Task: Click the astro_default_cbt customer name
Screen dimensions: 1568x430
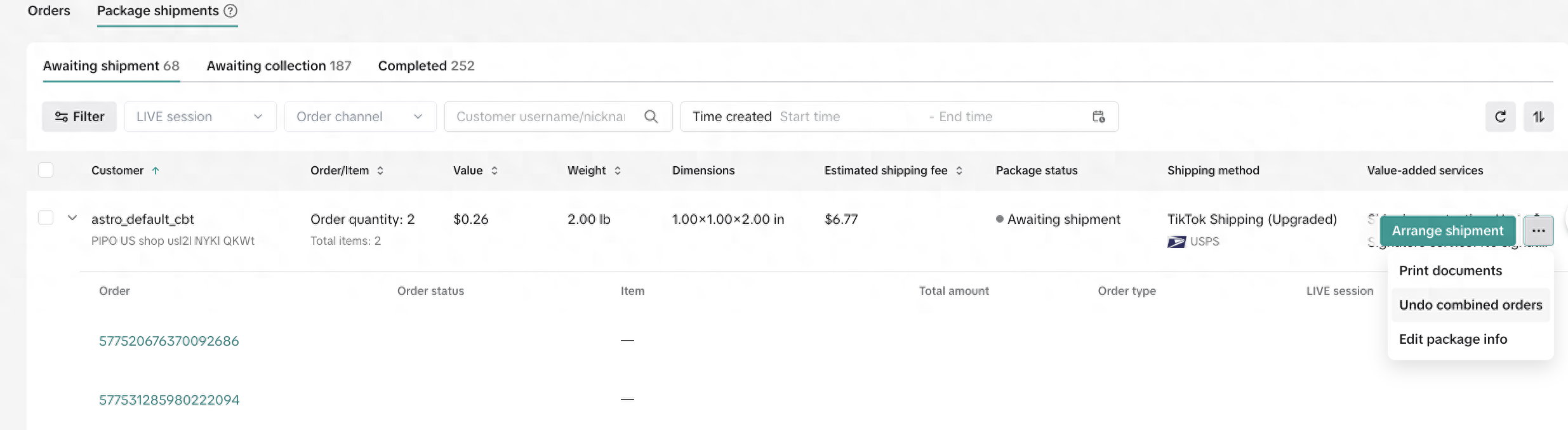Action: (x=143, y=219)
